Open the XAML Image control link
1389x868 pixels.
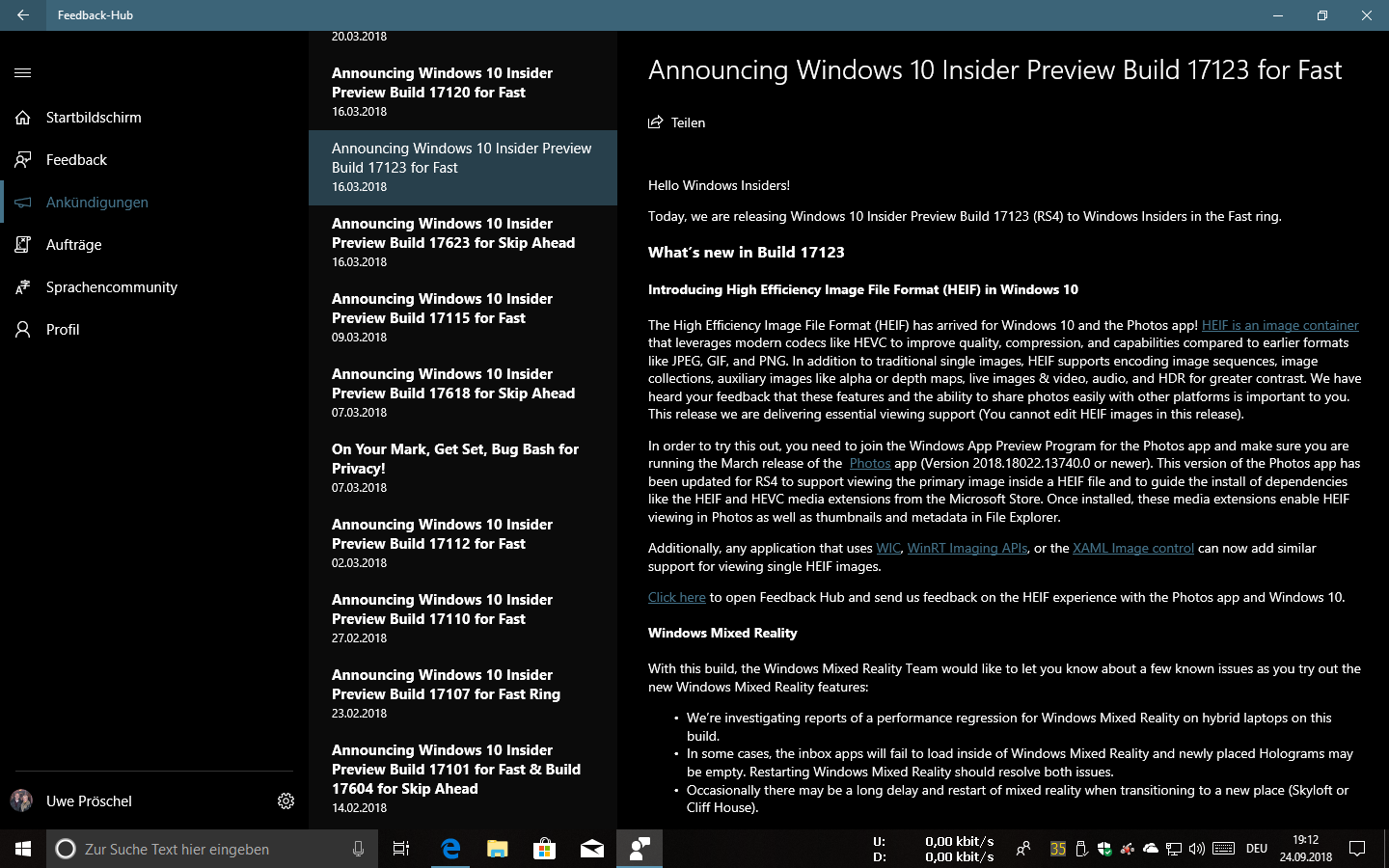click(x=1133, y=548)
